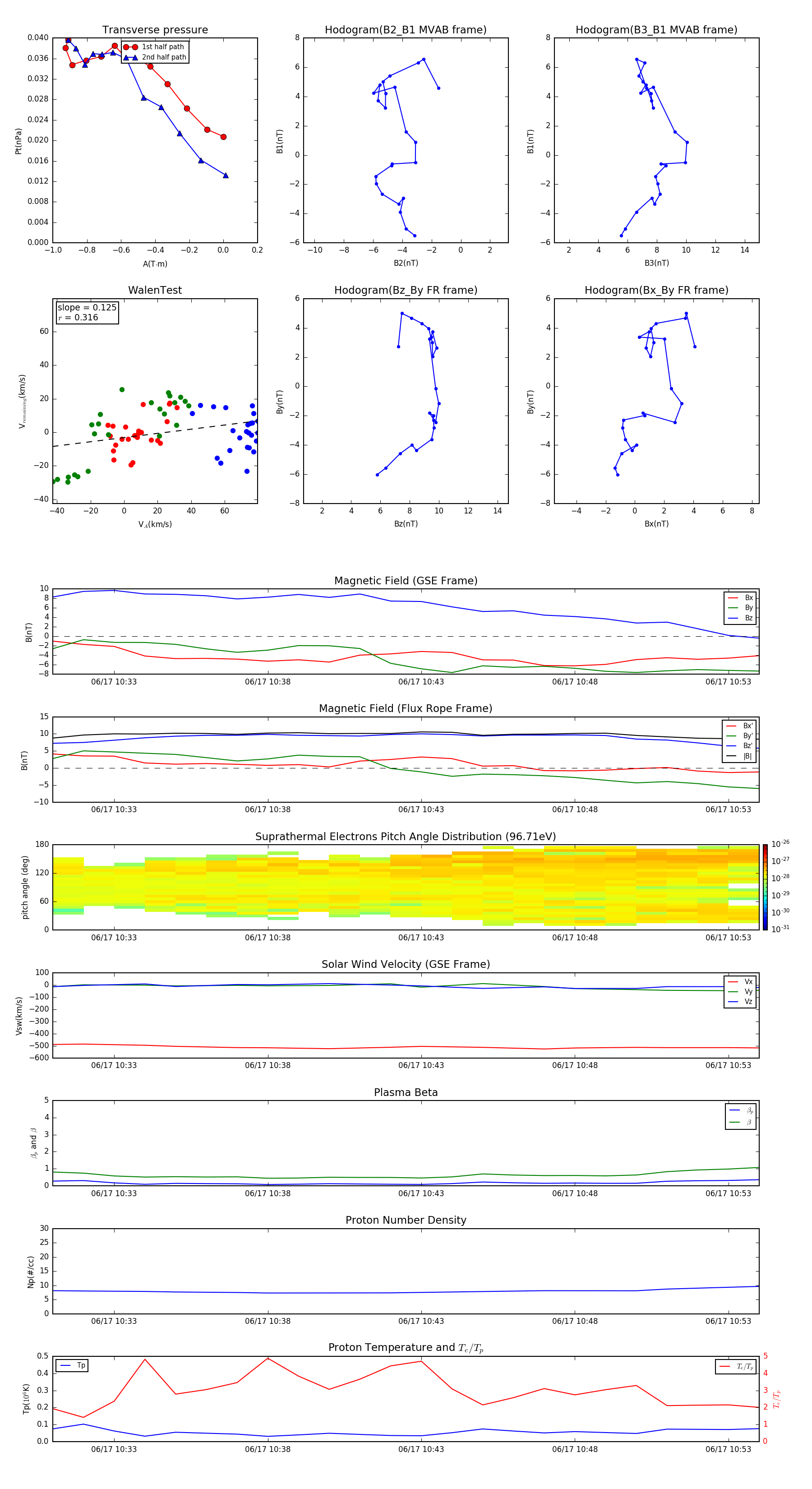812x1489 pixels.
Task: Select the Bz legend entry in GSE magnetic field
Action: tap(741, 618)
